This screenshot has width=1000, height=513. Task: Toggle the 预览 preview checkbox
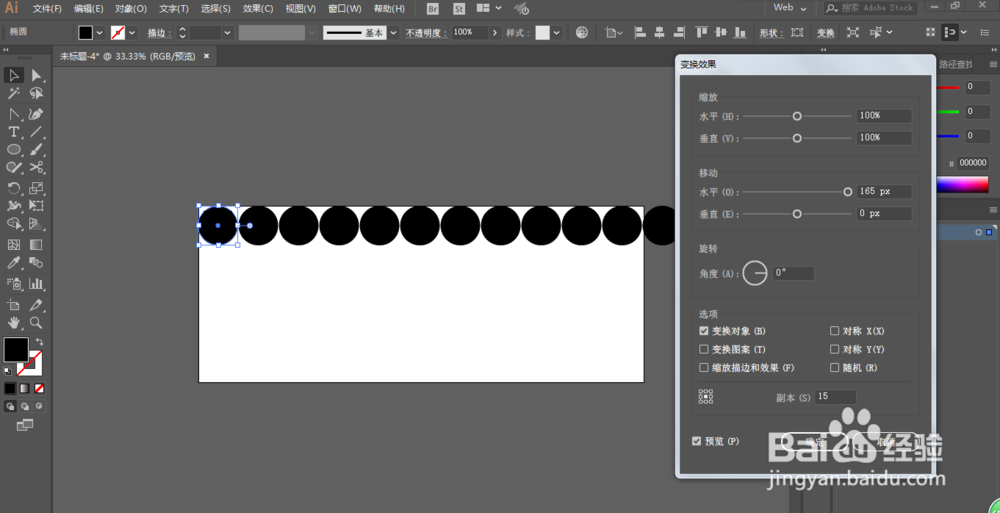click(x=696, y=442)
